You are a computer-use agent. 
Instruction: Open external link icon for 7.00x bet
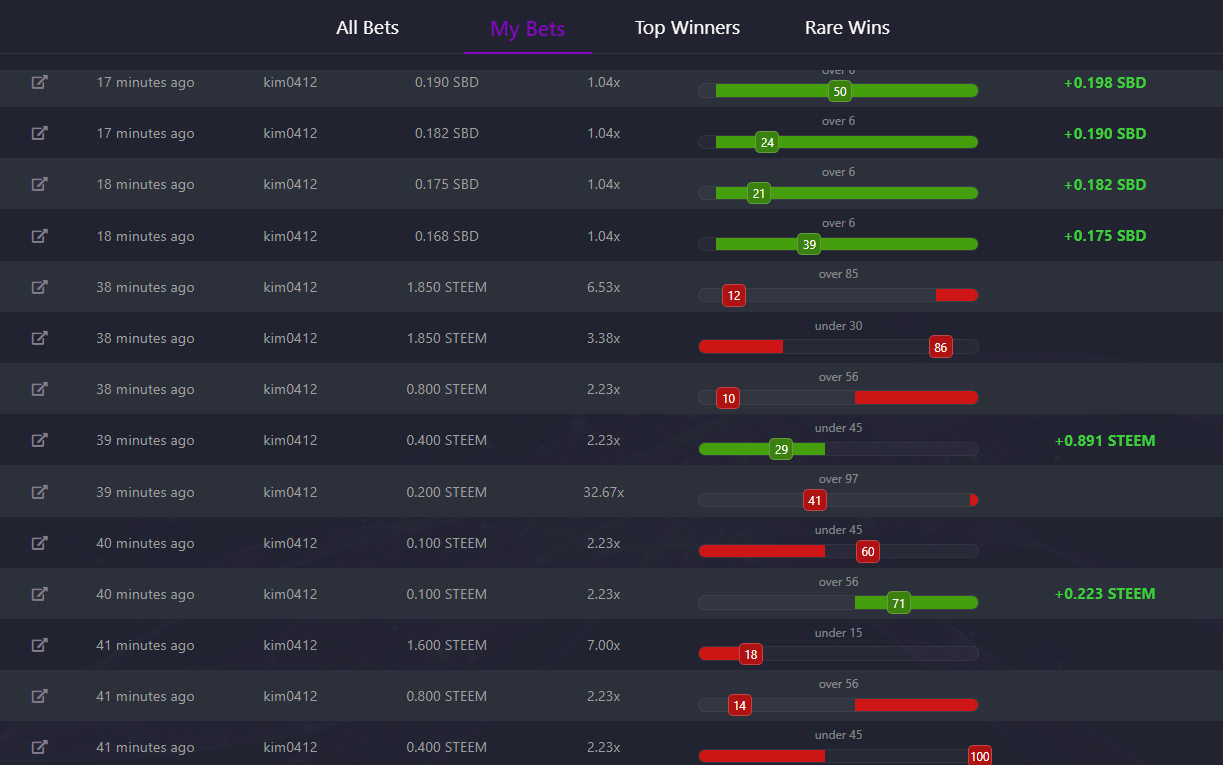coord(39,645)
